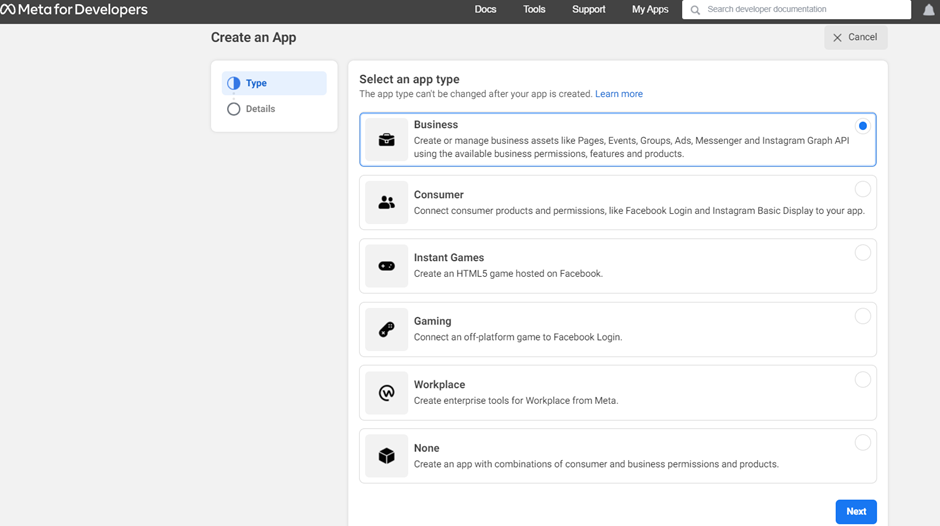Click the None description about combined permissions
Image resolution: width=940 pixels, height=526 pixels.
point(596,464)
